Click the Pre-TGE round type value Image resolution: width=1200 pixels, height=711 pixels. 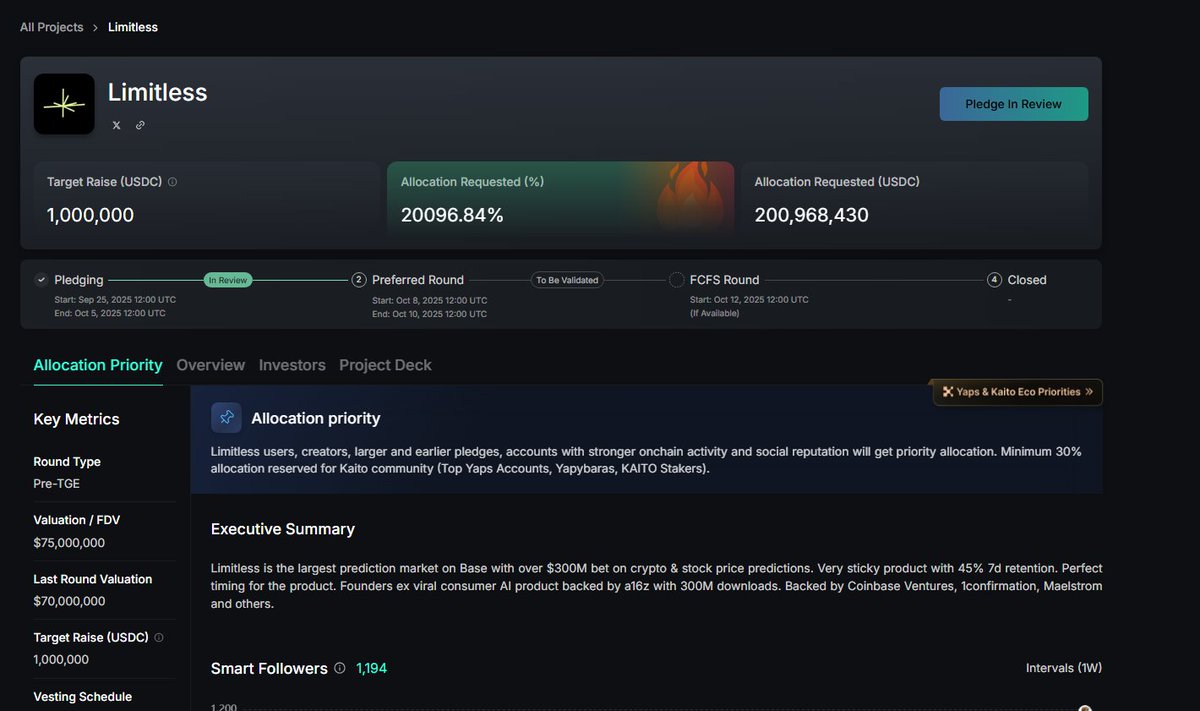tap(56, 484)
